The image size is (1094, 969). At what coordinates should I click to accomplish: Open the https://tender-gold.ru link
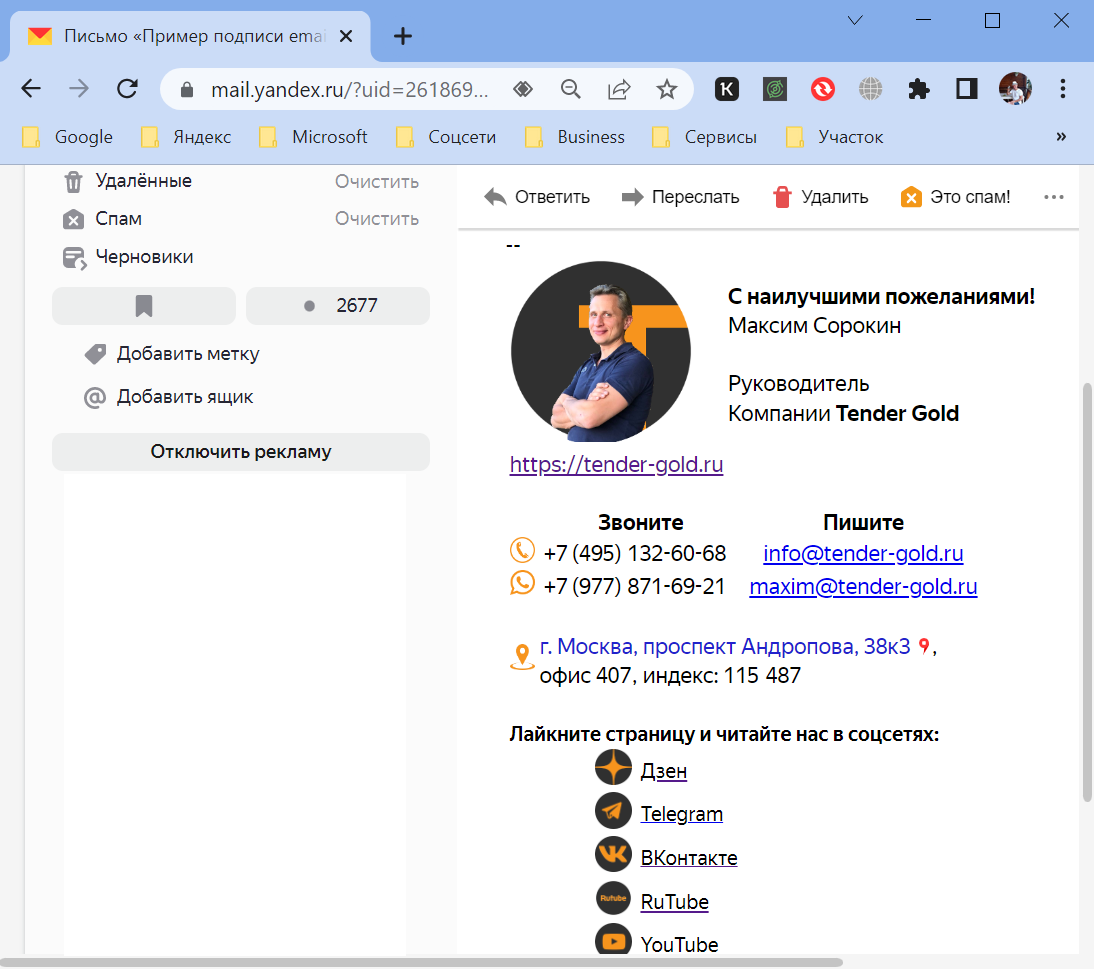point(616,464)
